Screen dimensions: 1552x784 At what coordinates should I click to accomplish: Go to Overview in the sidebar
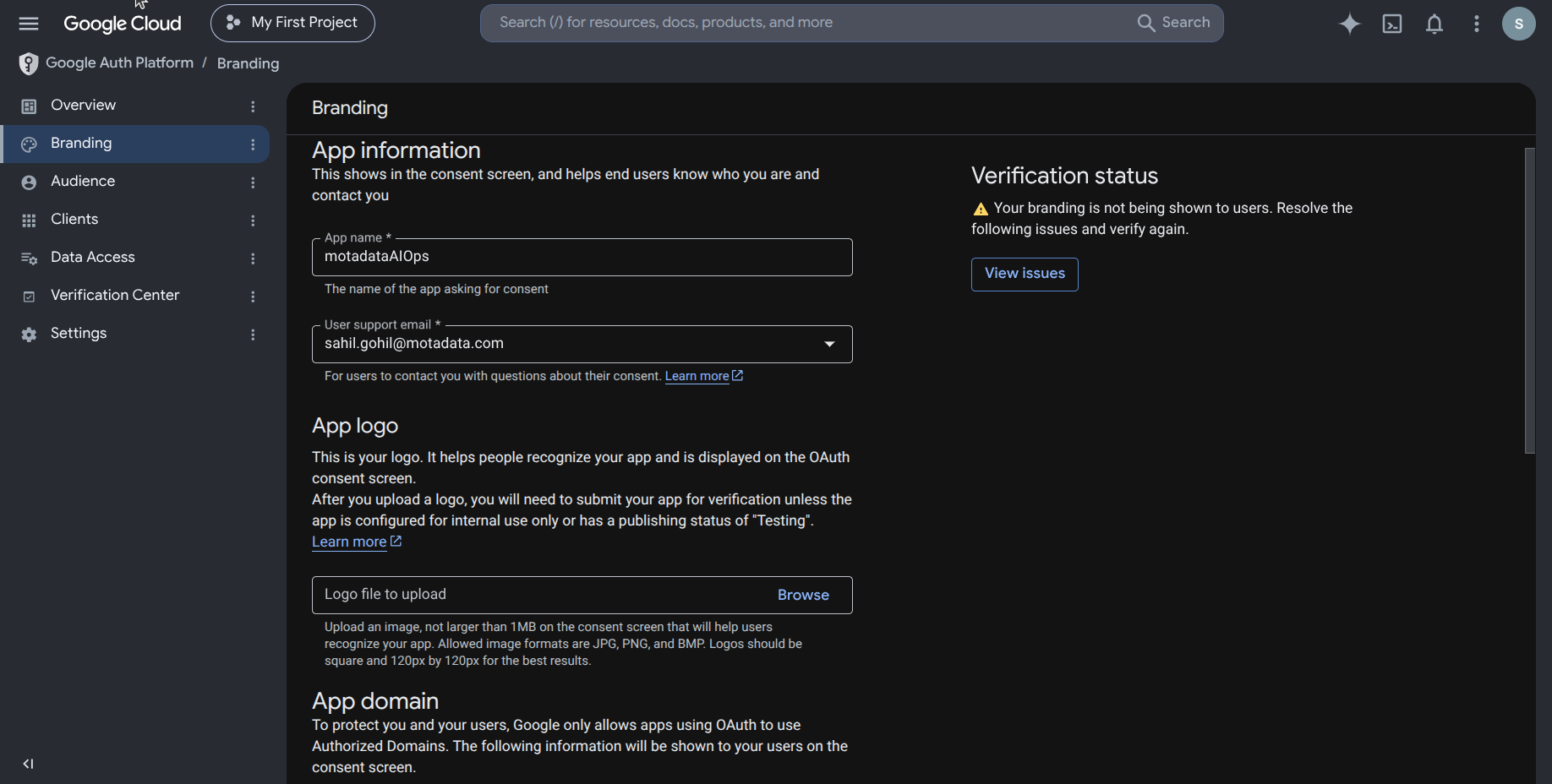pos(83,105)
